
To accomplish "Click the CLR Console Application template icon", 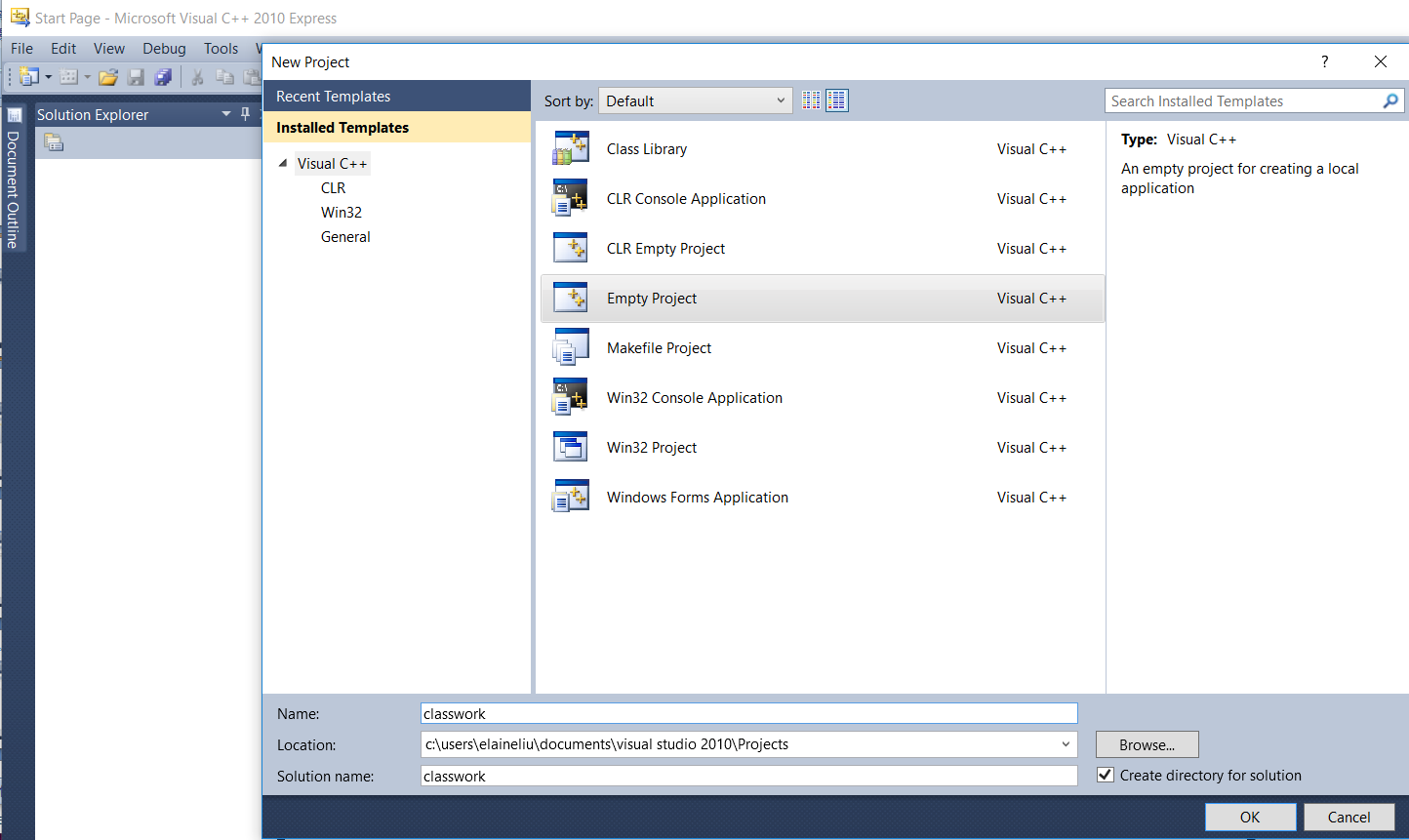I will click(571, 198).
